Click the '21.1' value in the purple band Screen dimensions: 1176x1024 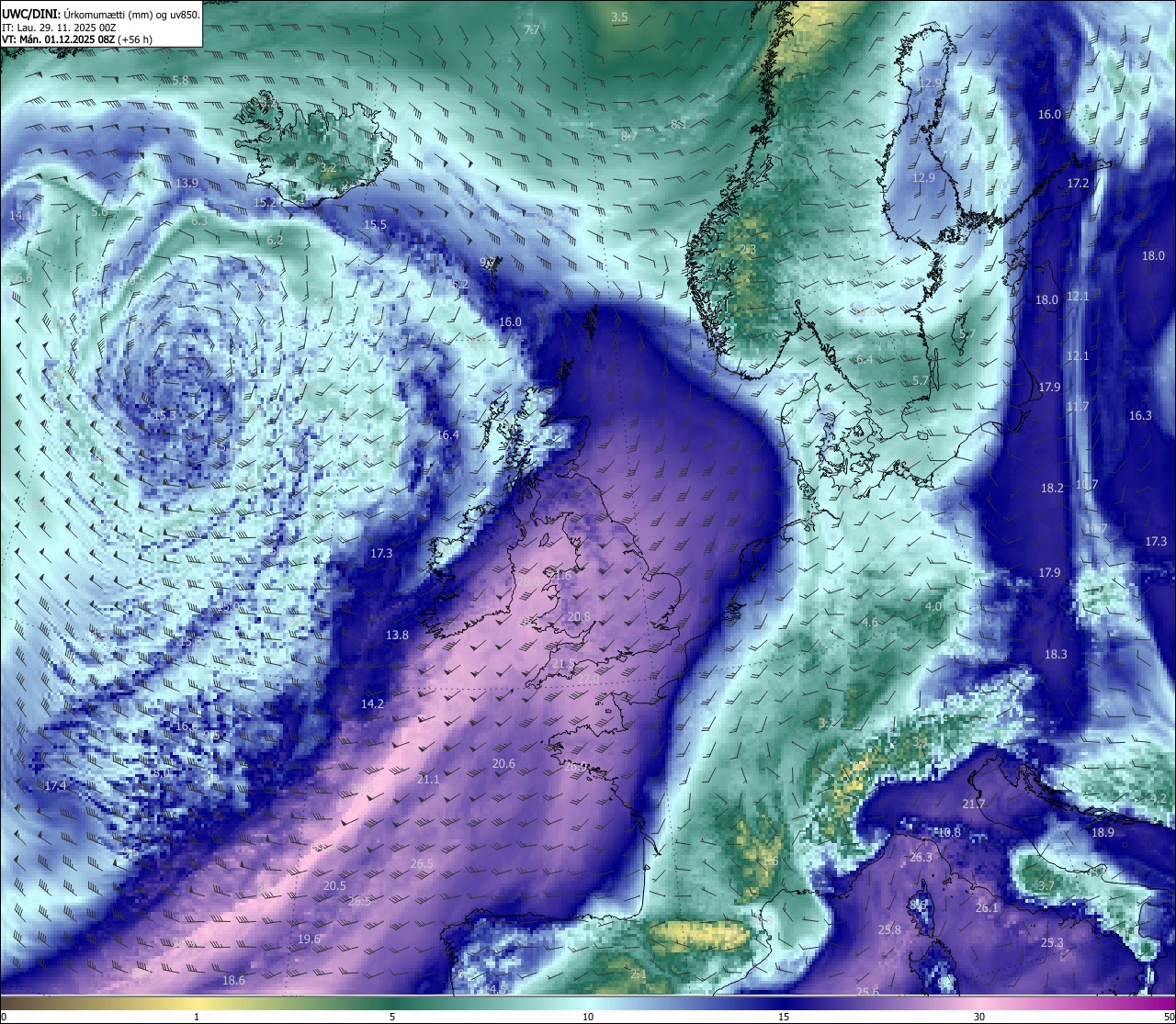tap(428, 779)
